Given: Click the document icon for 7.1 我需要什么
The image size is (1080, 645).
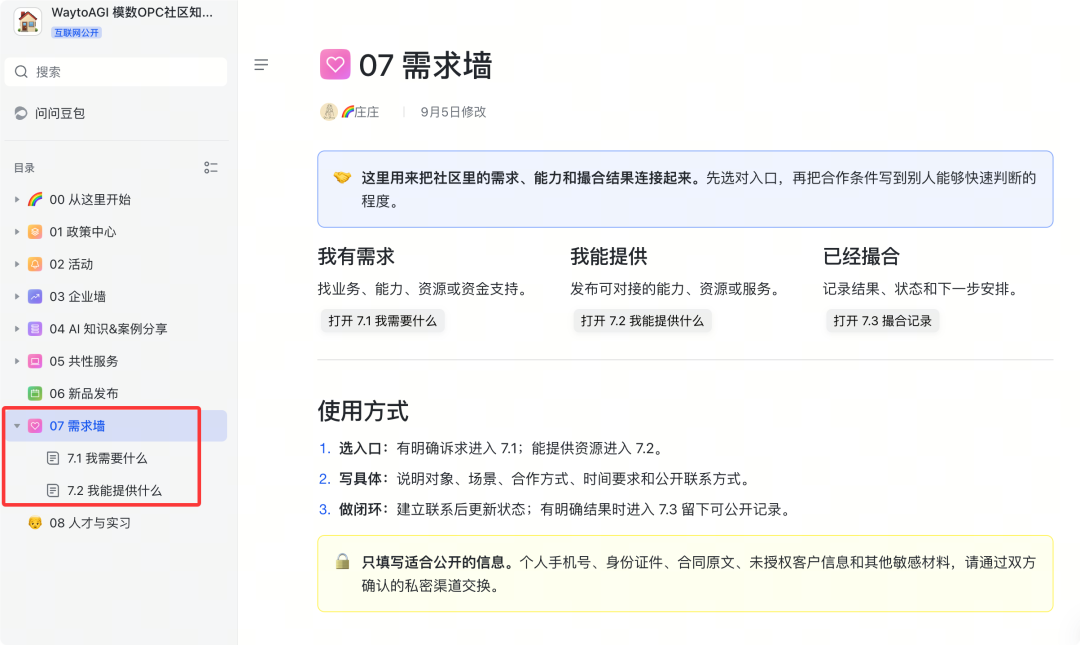Looking at the screenshot, I should coord(53,458).
